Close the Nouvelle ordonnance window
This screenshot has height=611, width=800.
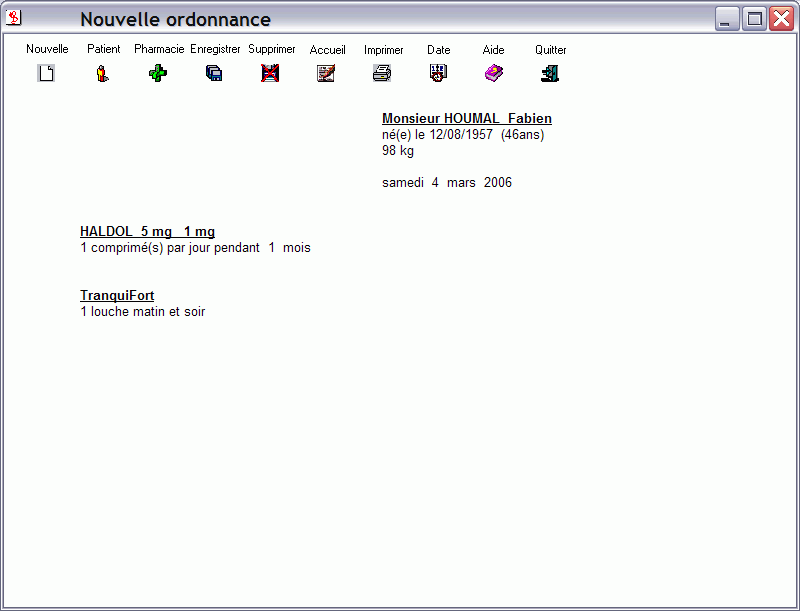point(782,19)
